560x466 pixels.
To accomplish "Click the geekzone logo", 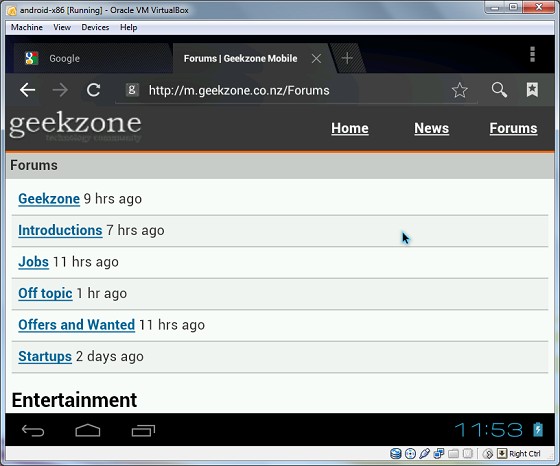I will pyautogui.click(x=75, y=126).
